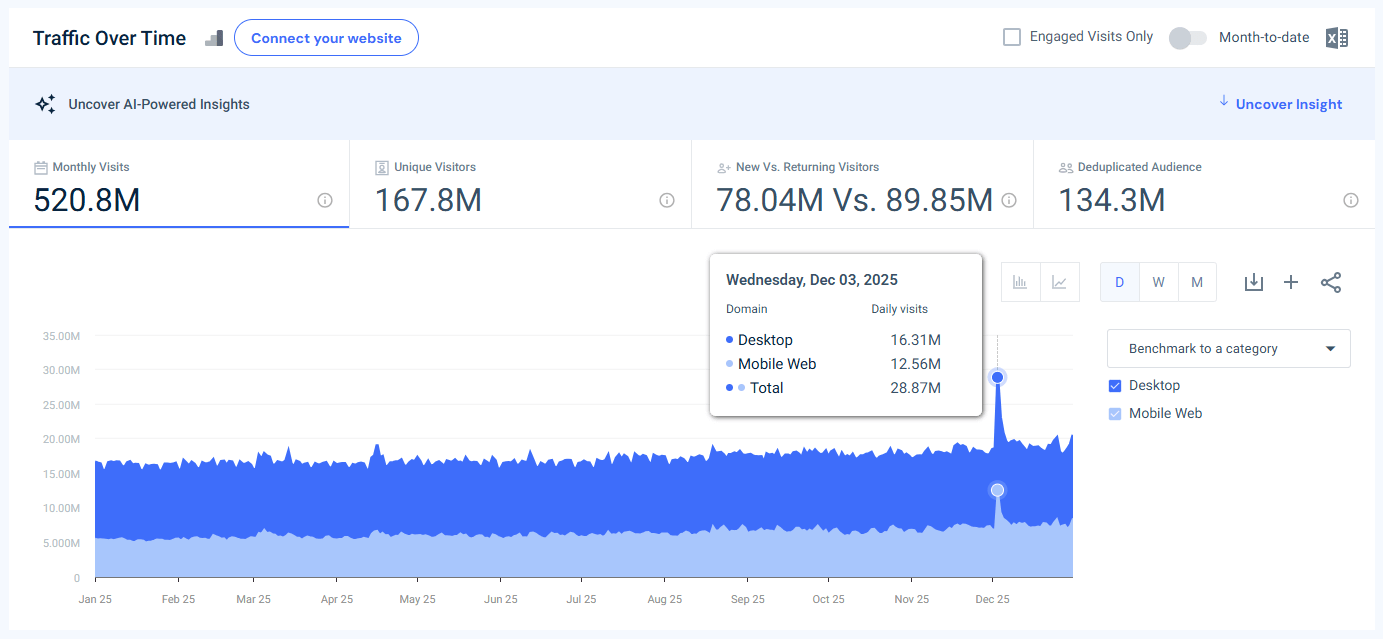Switch to bar chart view icon
The height and width of the screenshot is (639, 1383).
(x=1020, y=282)
